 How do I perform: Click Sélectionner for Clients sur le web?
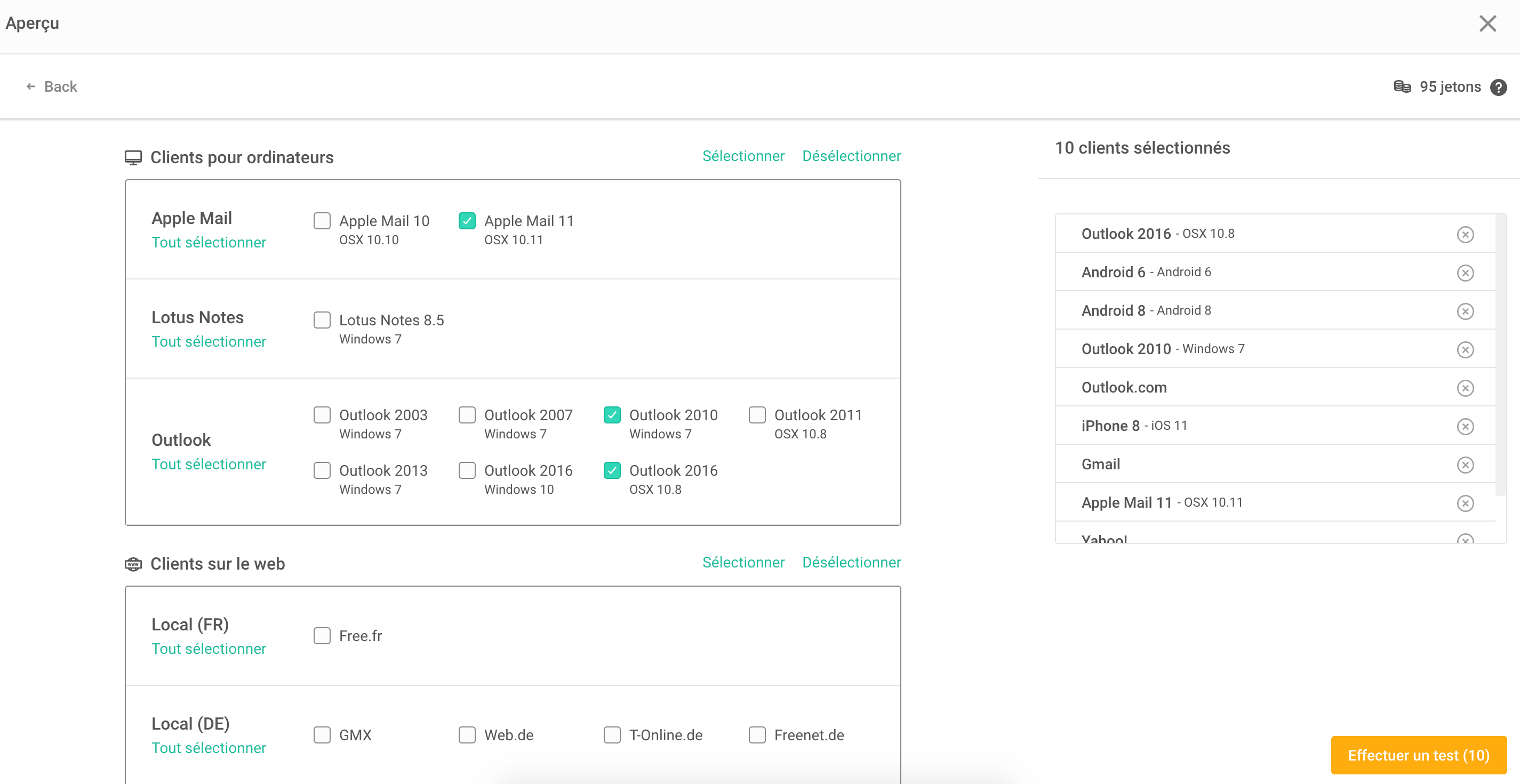pos(743,562)
